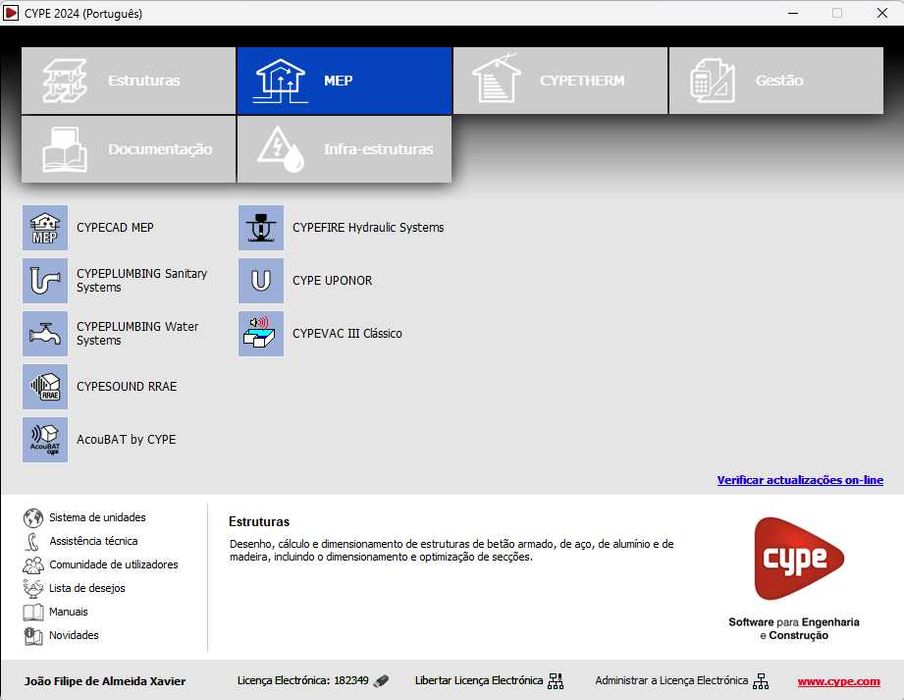
Task: Launch the CYPEVAC III Clássico icon
Action: 261,334
